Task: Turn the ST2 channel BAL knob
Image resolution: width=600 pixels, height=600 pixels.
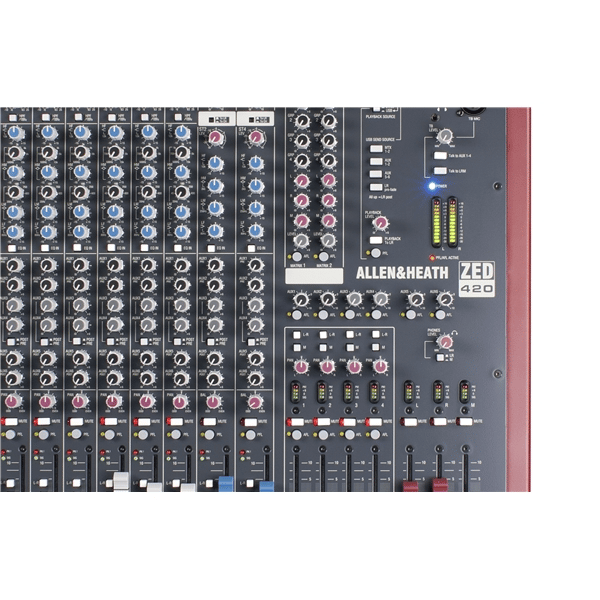Action: point(213,402)
